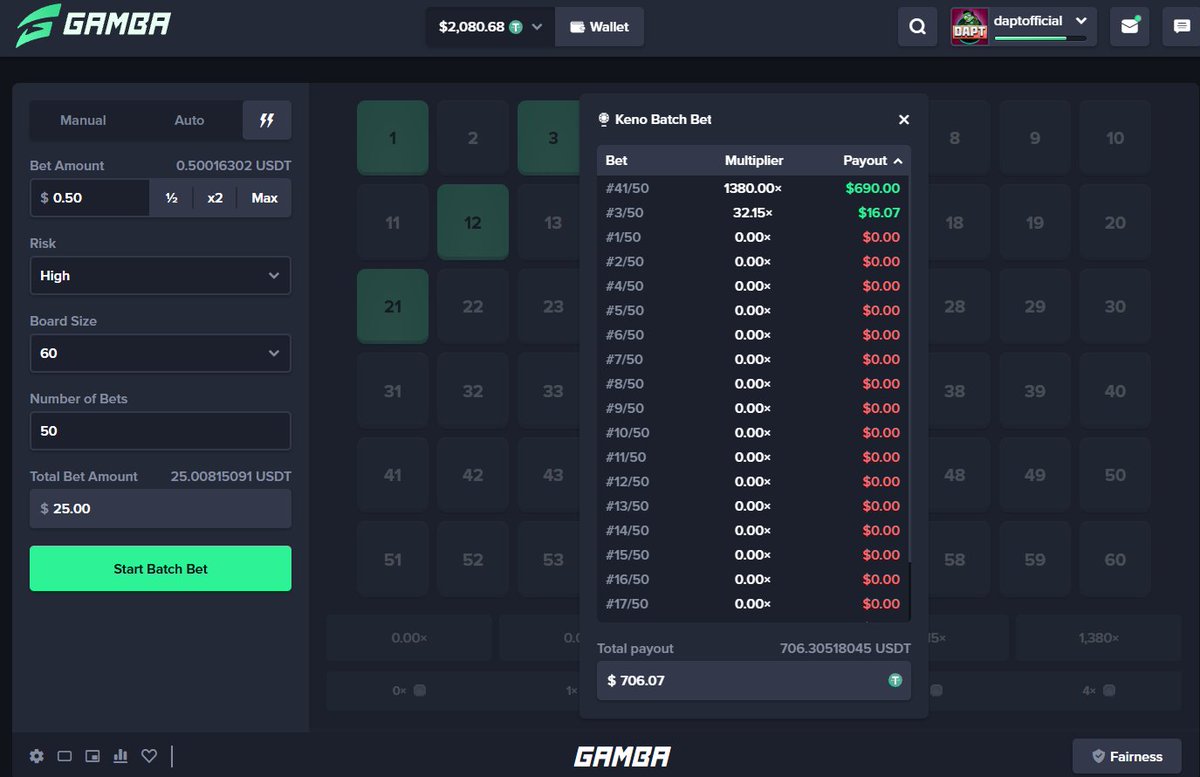This screenshot has width=1200, height=777.
Task: Click bet row #41/50 with $690.00 payout
Action: tap(753, 188)
